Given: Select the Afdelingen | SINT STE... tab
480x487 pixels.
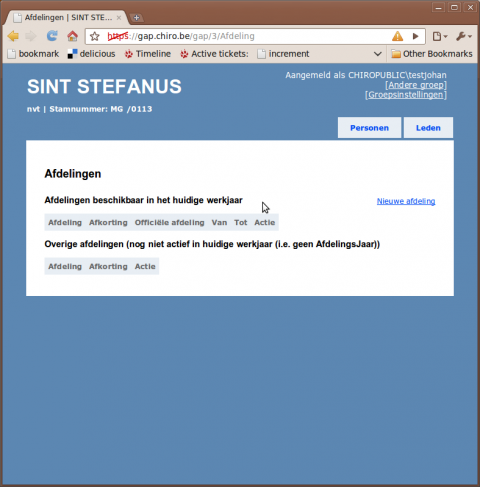Looking at the screenshot, I should click(67, 18).
